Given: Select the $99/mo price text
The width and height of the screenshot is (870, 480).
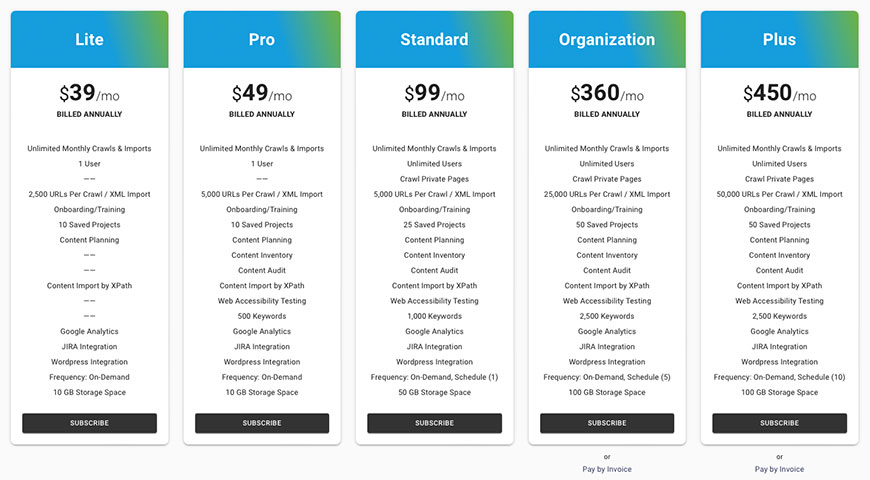Looking at the screenshot, I should click(x=434, y=94).
